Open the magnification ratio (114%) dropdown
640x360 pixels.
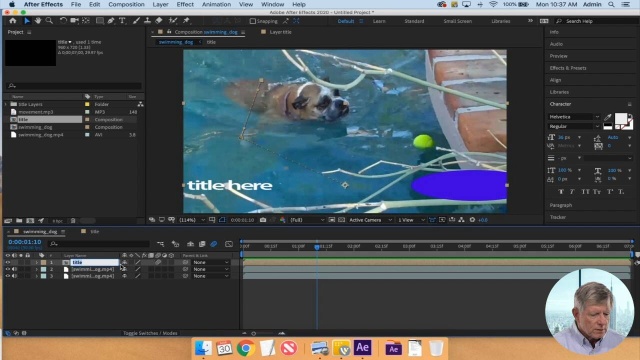(x=192, y=220)
